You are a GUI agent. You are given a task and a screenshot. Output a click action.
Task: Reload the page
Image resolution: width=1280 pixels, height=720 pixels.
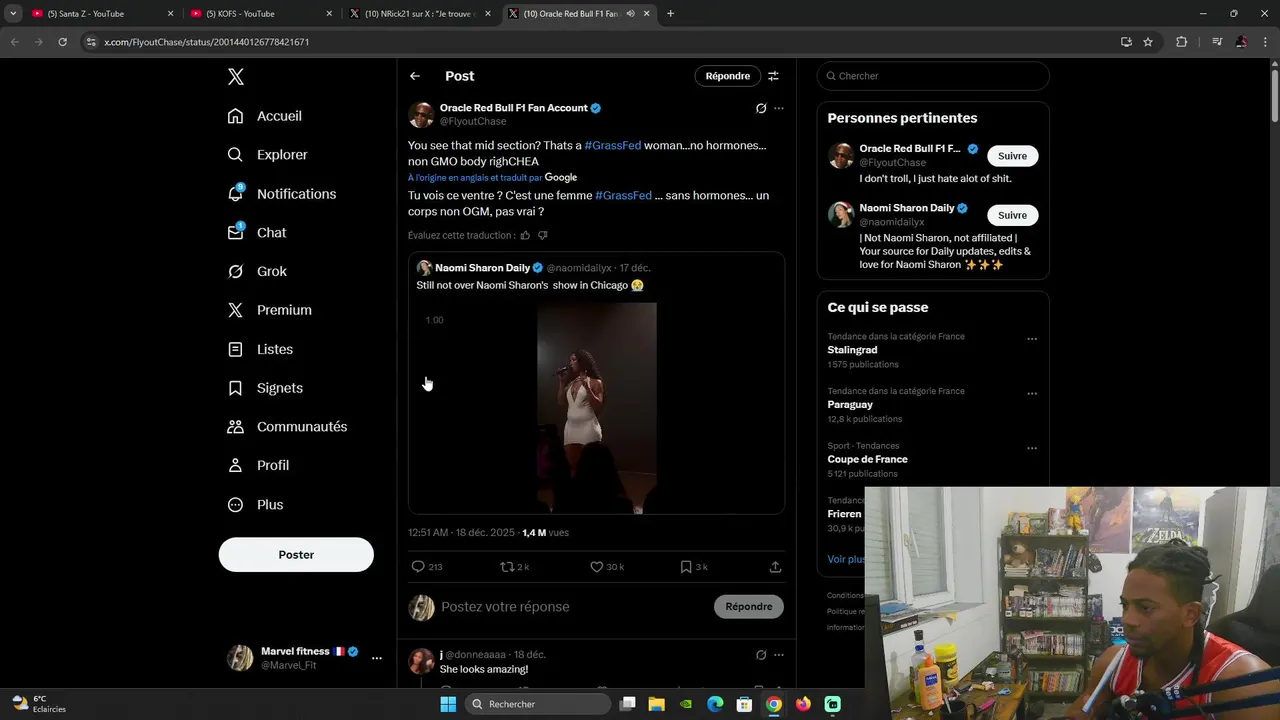coord(62,42)
